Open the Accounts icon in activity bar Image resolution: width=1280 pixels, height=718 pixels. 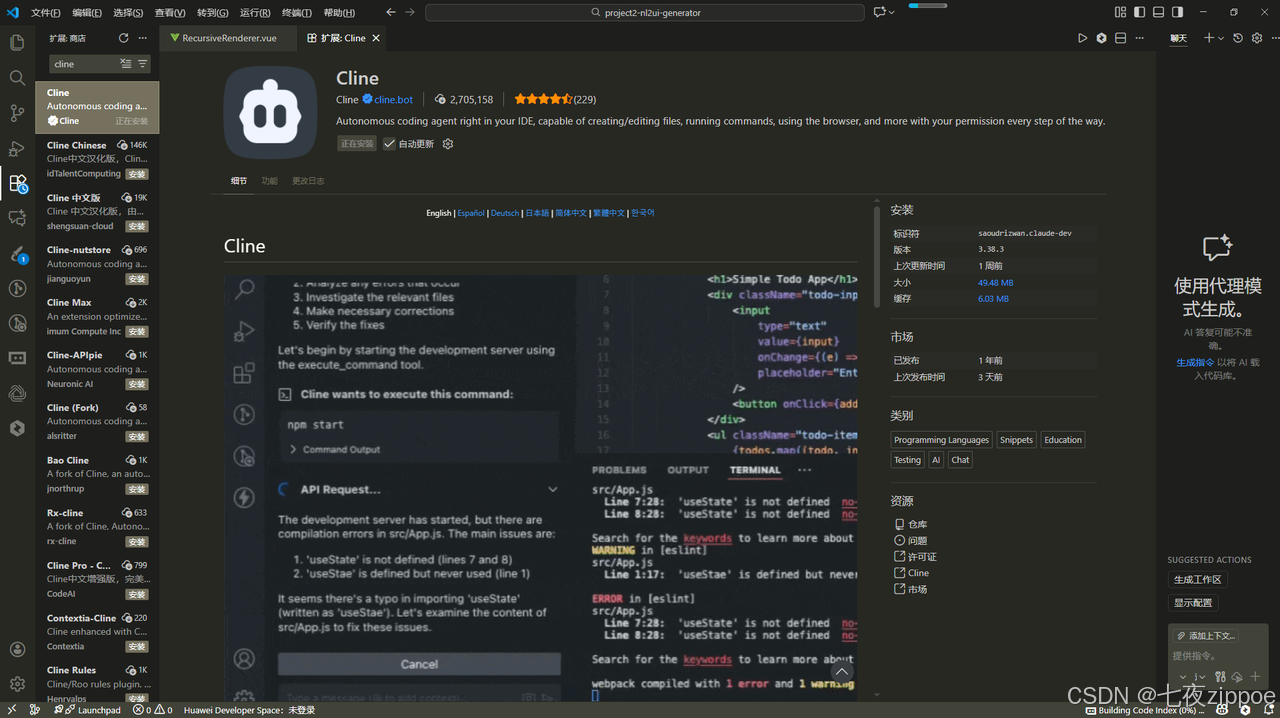[17, 650]
